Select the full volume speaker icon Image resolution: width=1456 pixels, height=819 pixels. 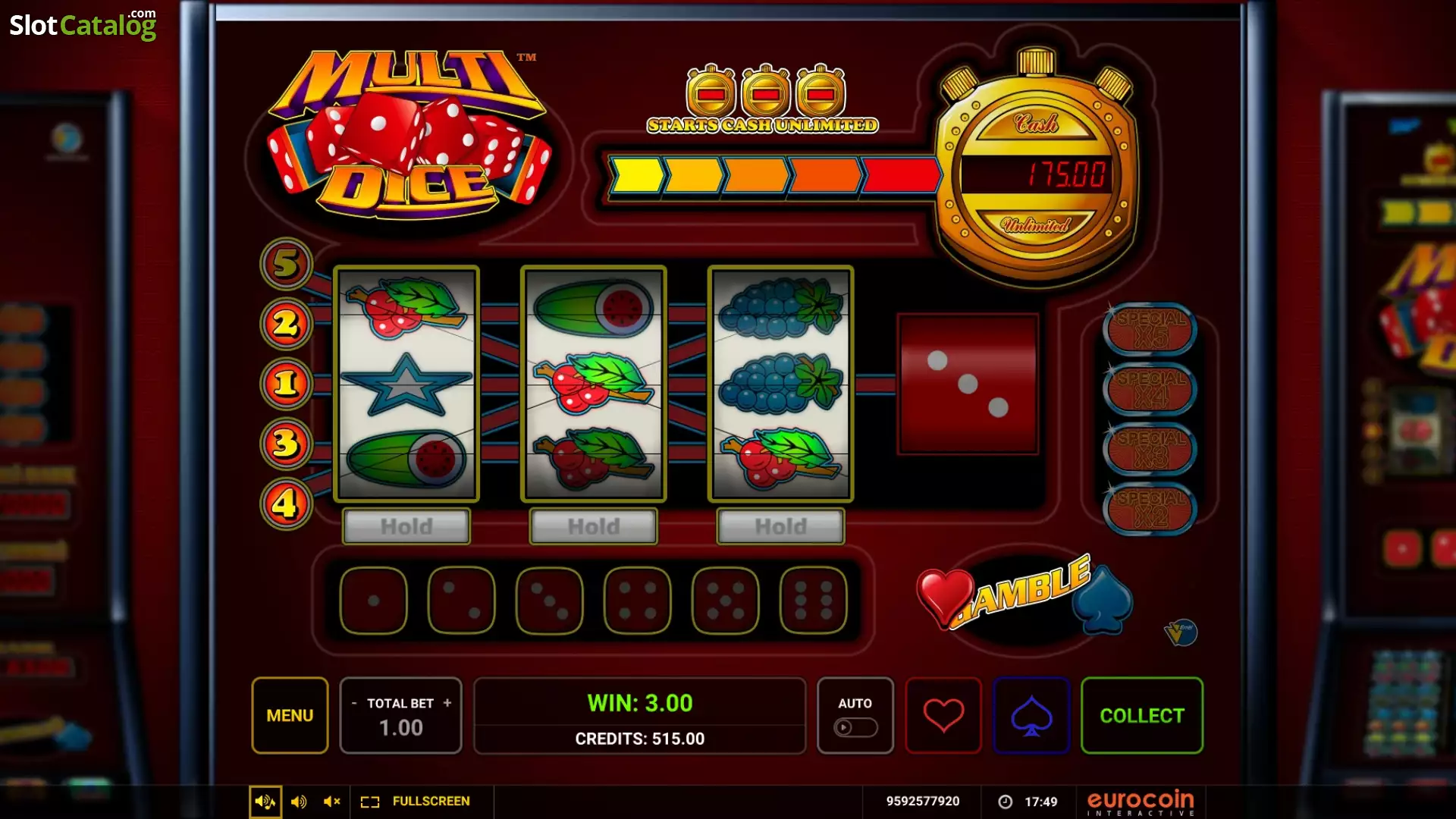[265, 802]
